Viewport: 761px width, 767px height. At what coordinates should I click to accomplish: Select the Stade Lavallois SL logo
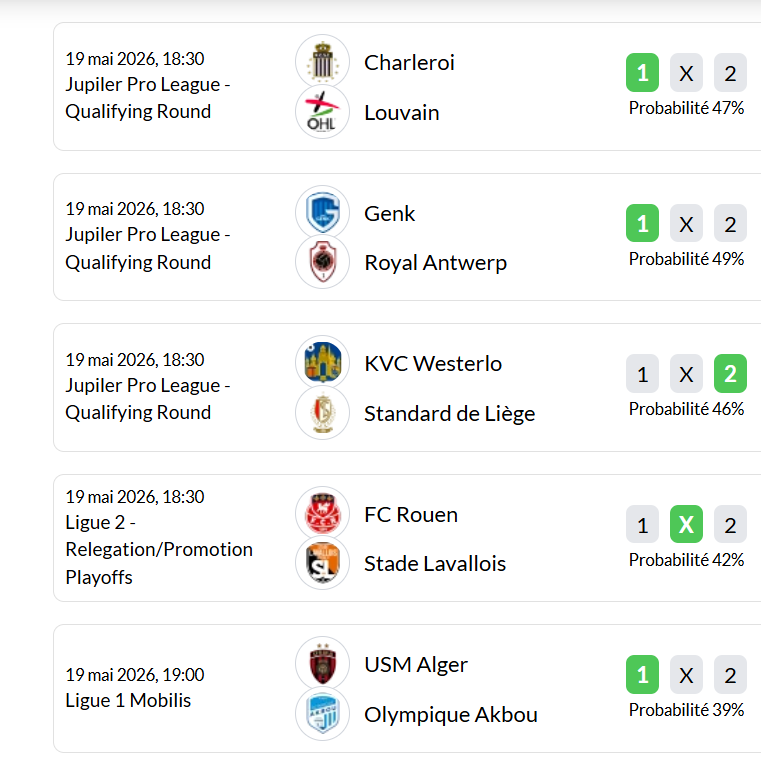(x=322, y=563)
